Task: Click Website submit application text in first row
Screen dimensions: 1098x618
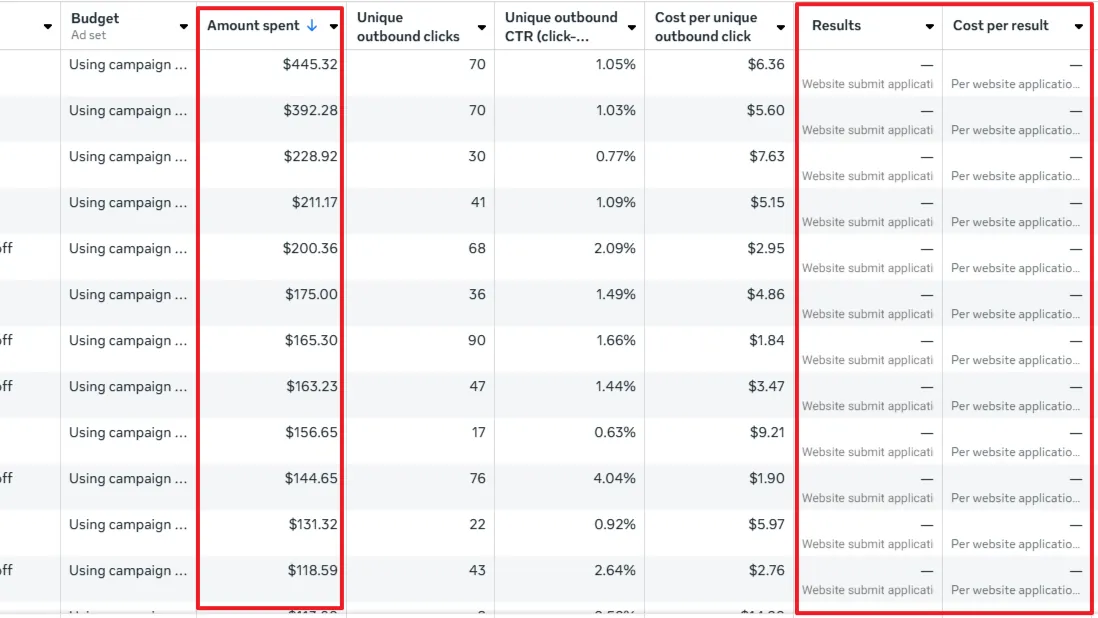Action: tap(867, 84)
